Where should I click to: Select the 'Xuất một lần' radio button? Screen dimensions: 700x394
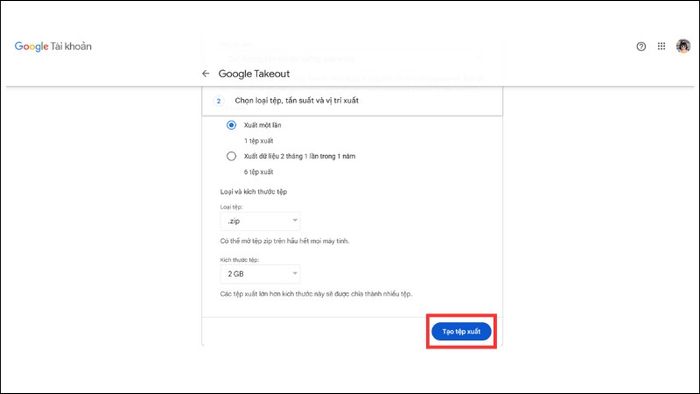pyautogui.click(x=231, y=125)
